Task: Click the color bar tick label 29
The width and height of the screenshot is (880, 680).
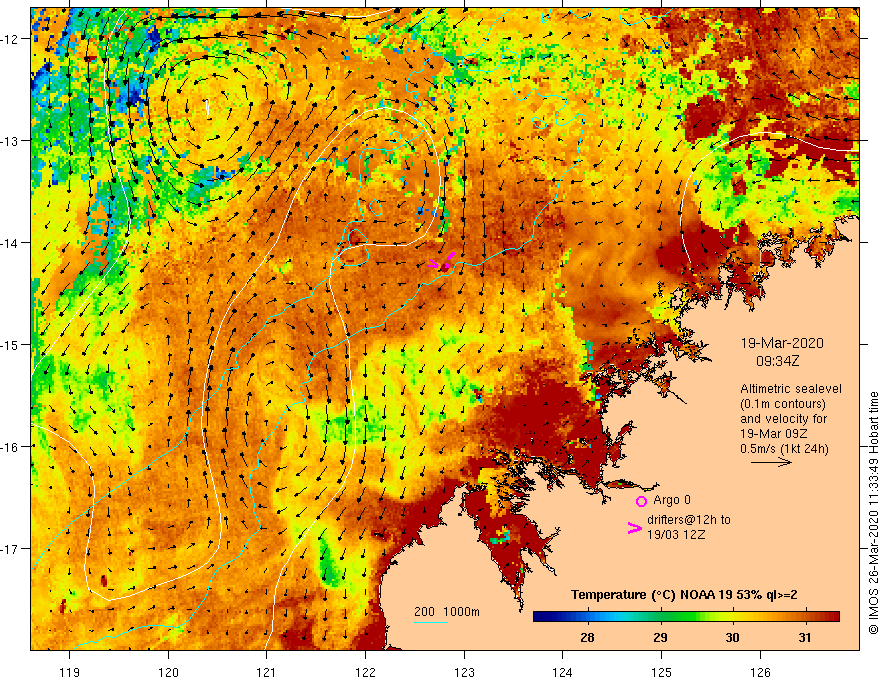Action: pos(661,638)
